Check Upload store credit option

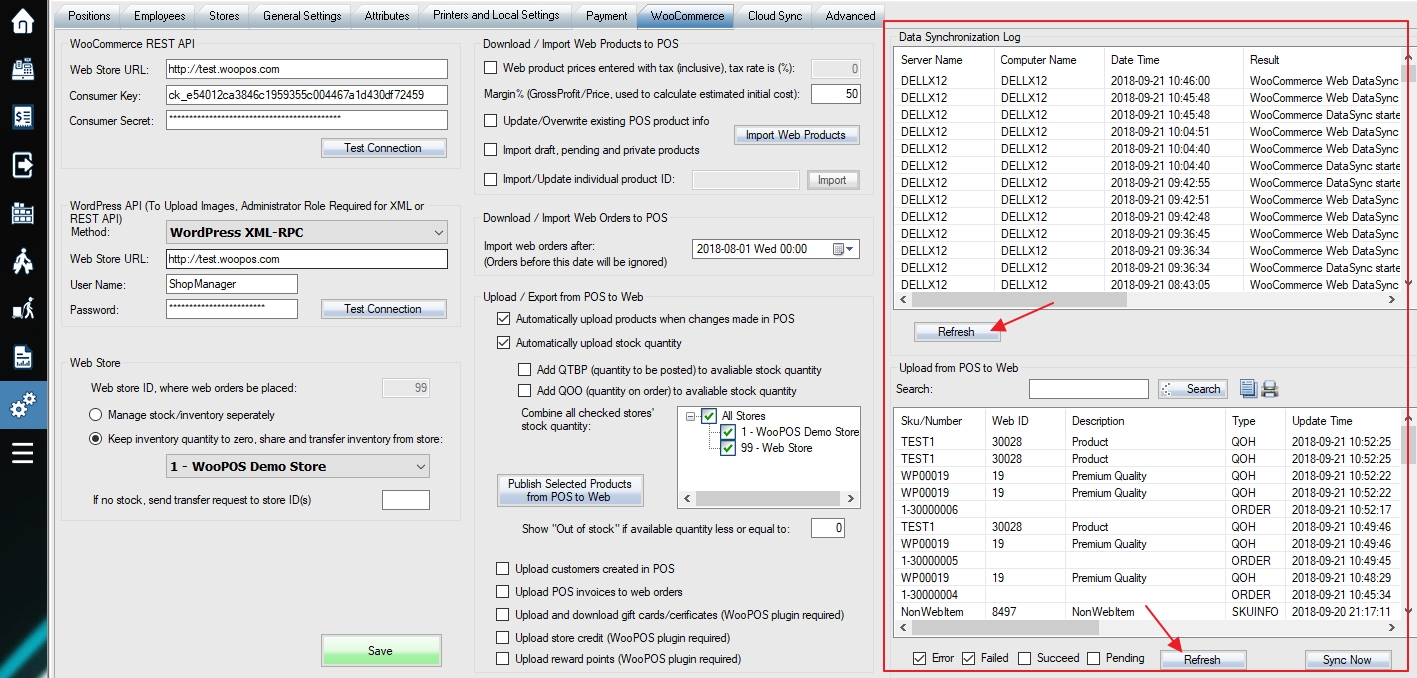coord(503,638)
